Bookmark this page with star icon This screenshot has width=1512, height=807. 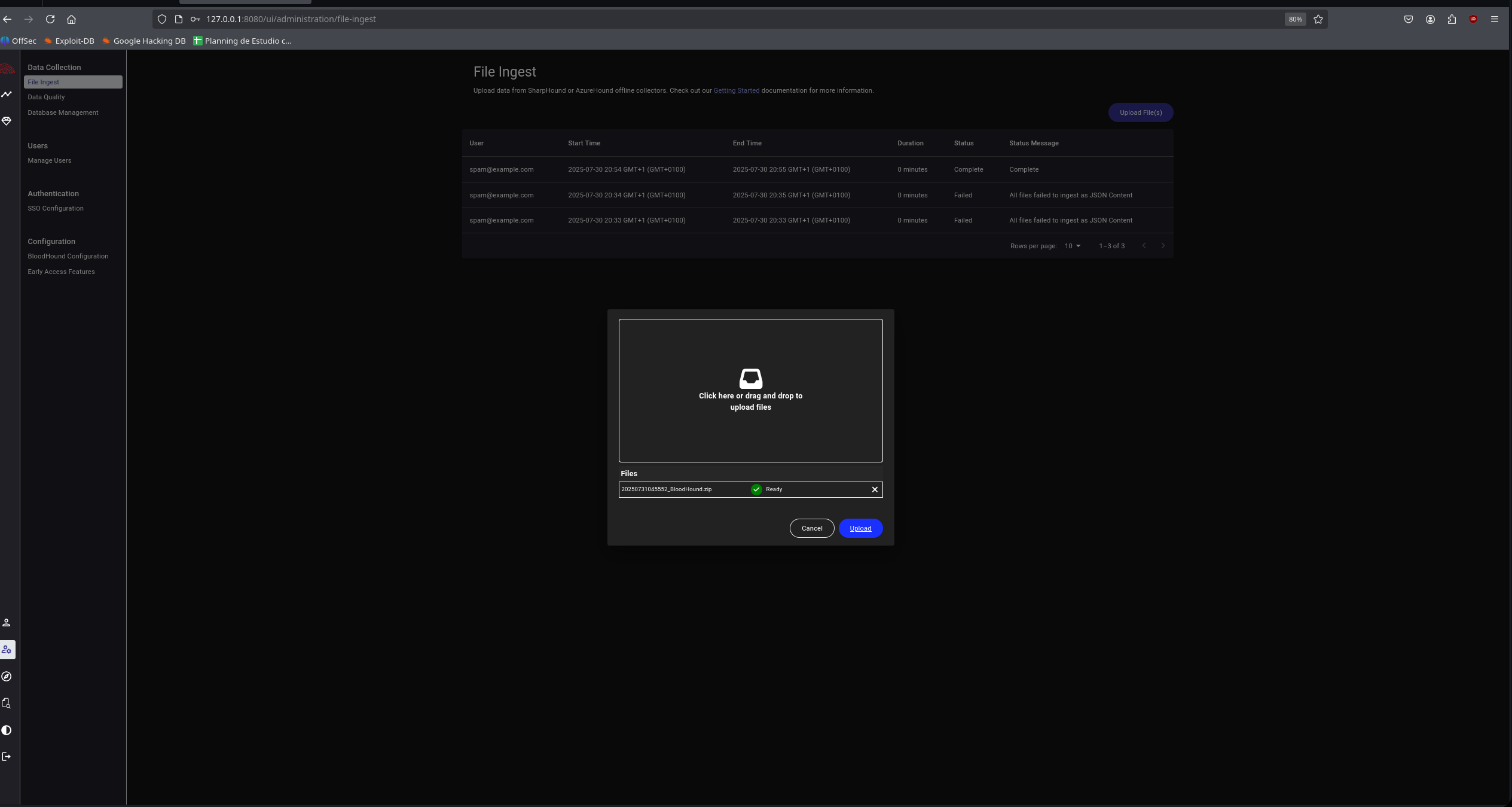pyautogui.click(x=1318, y=19)
